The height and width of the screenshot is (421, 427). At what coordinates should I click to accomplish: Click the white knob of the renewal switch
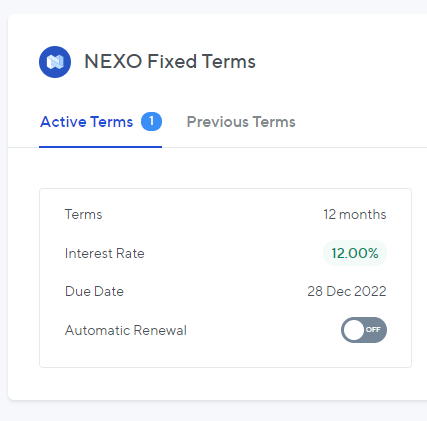click(354, 330)
